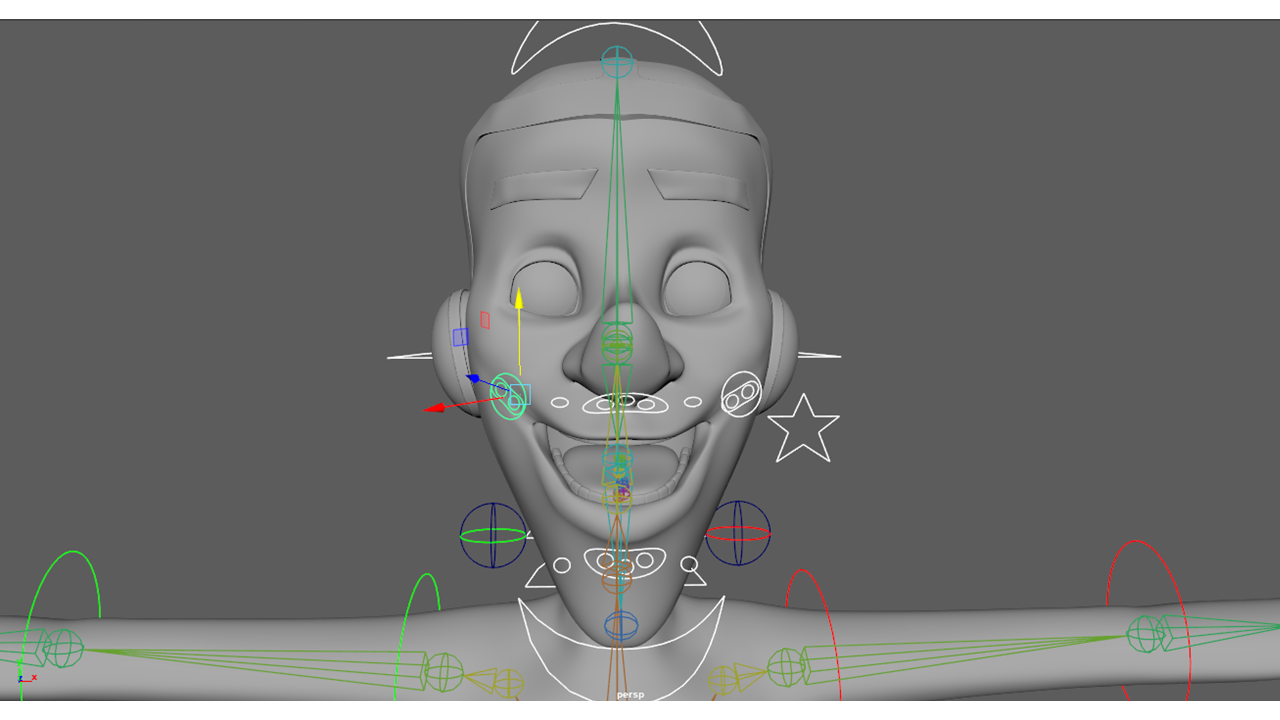Select the green joint sphere inside far-right red arc
1280x720 pixels.
[x=1143, y=634]
